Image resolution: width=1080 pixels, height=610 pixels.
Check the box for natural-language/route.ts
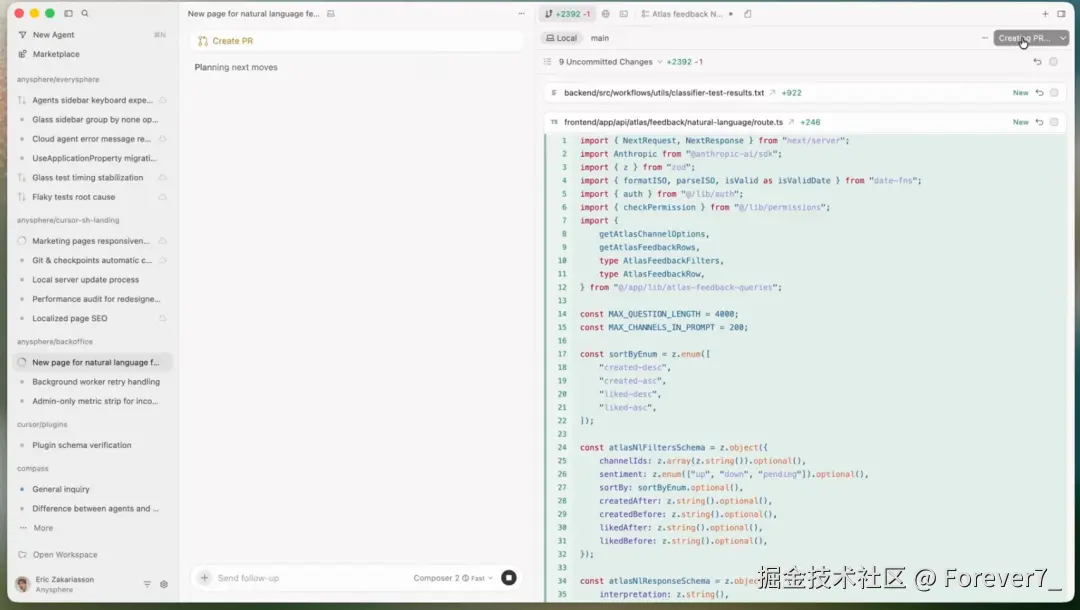1054,122
